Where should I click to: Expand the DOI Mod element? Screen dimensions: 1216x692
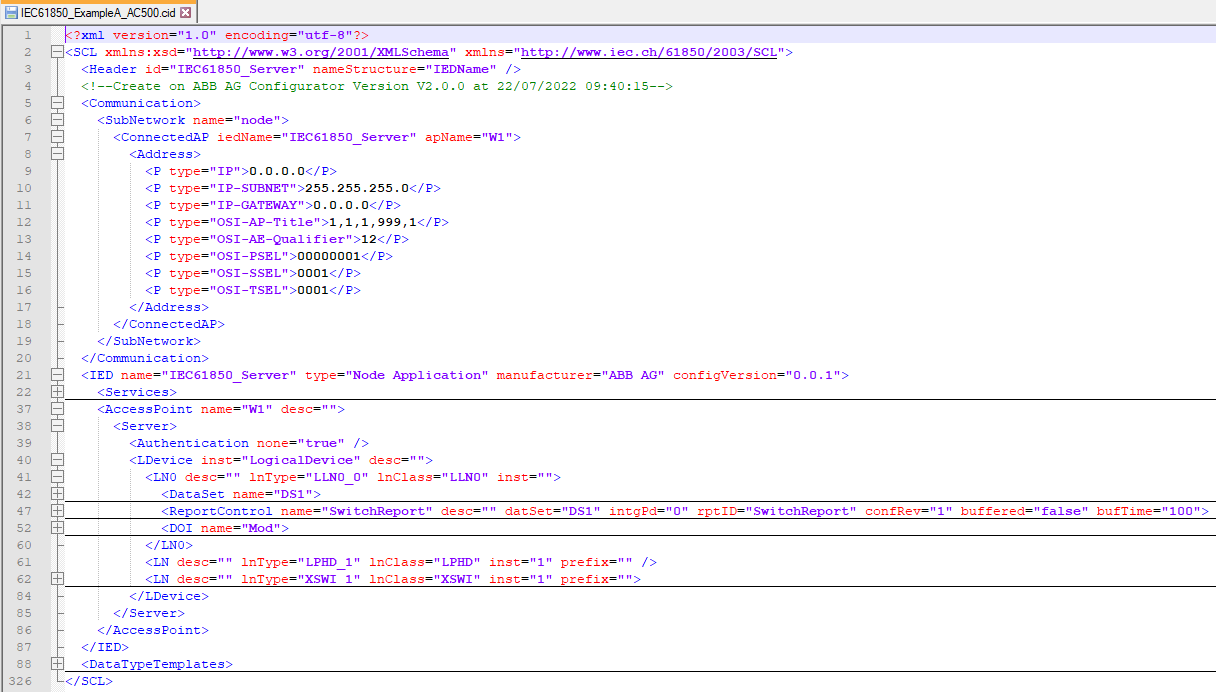[x=57, y=528]
